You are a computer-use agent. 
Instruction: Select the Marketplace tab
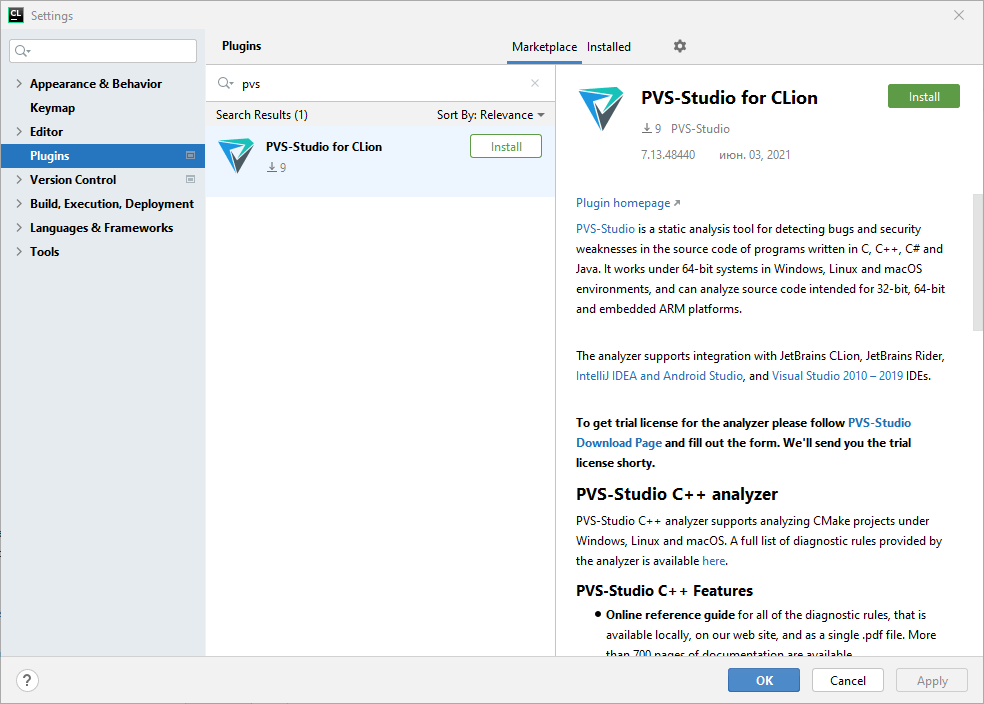click(x=544, y=47)
